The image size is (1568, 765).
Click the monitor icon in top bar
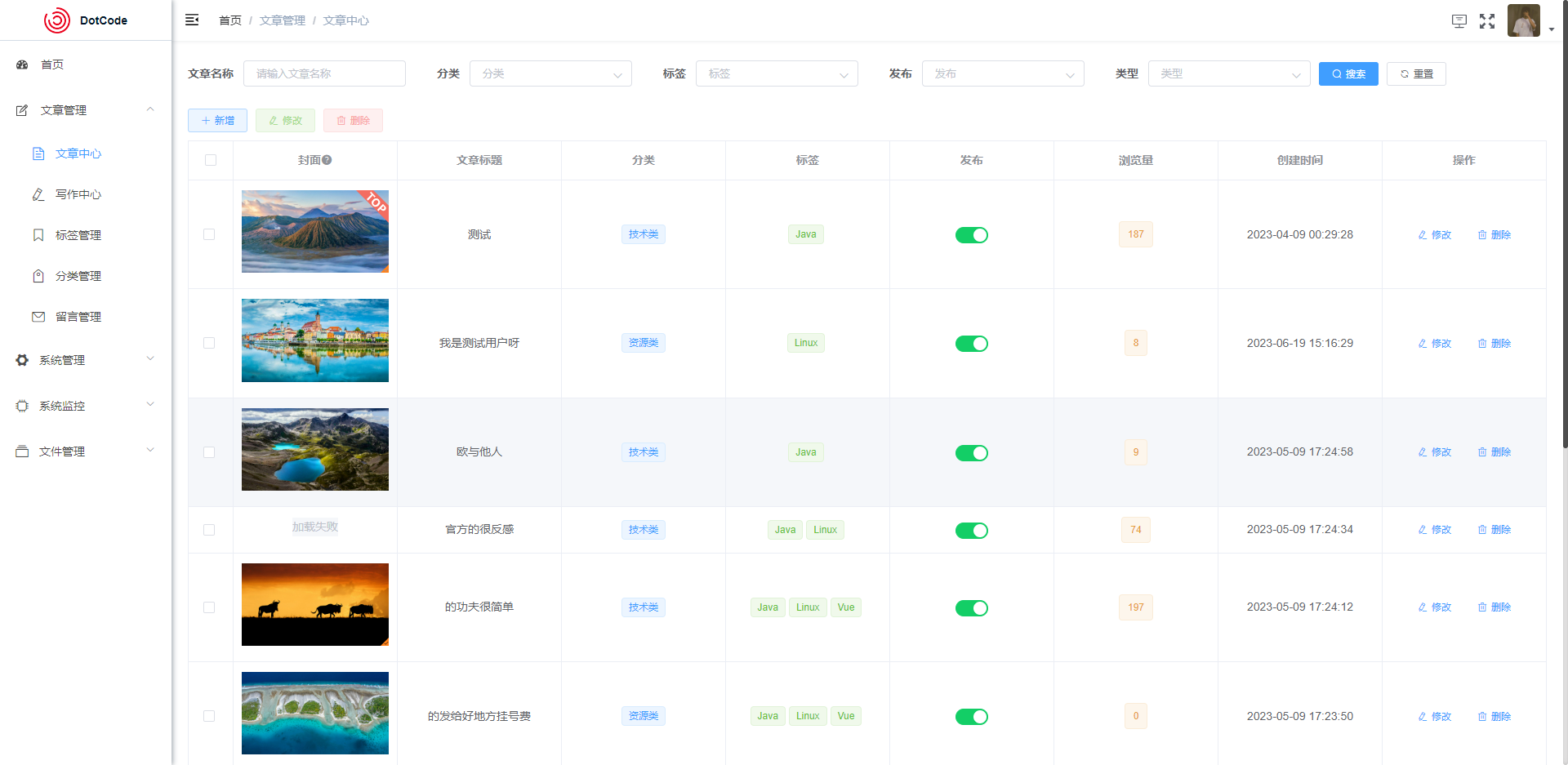(x=1459, y=21)
